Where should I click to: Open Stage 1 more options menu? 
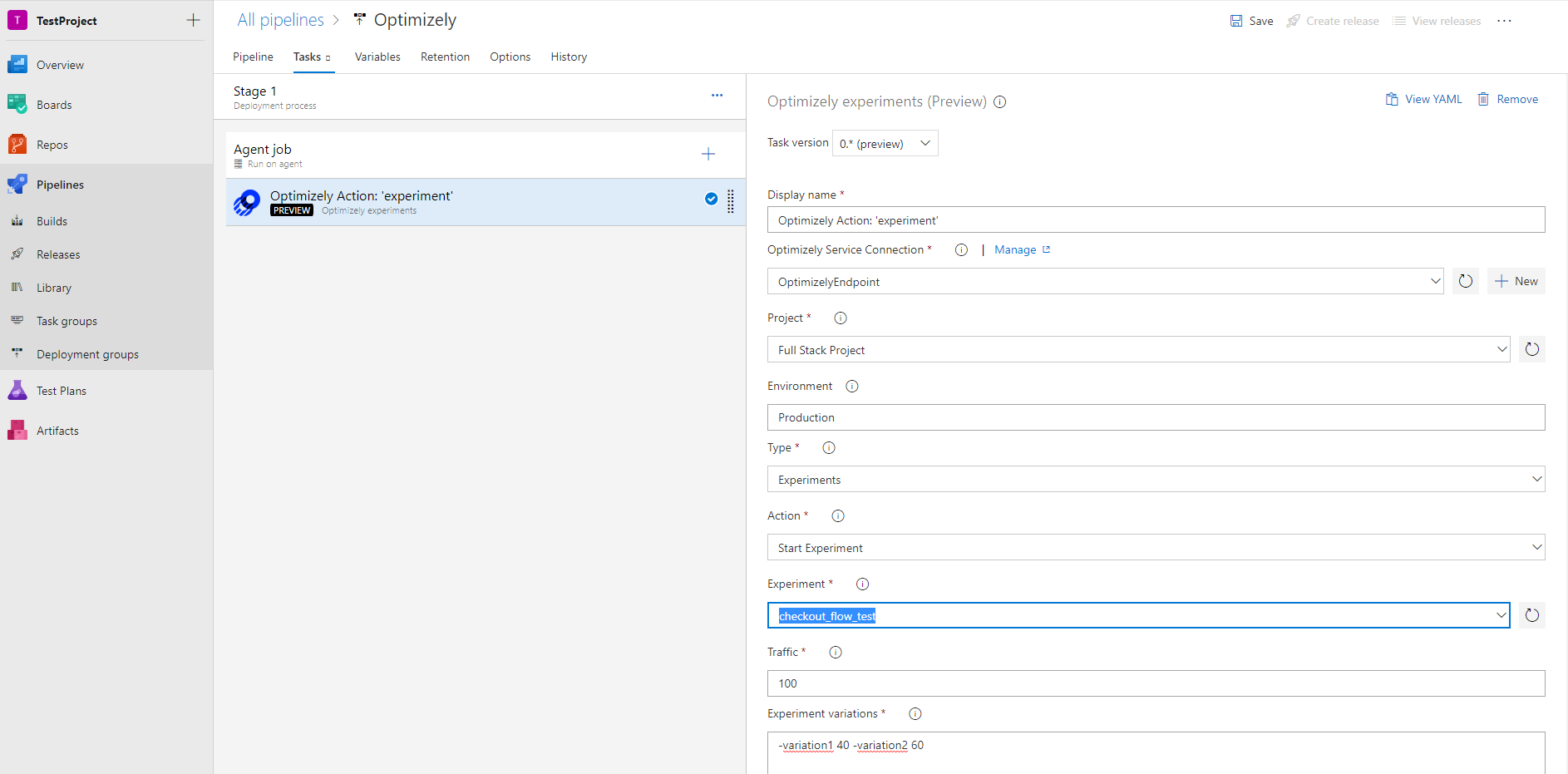pyautogui.click(x=717, y=95)
